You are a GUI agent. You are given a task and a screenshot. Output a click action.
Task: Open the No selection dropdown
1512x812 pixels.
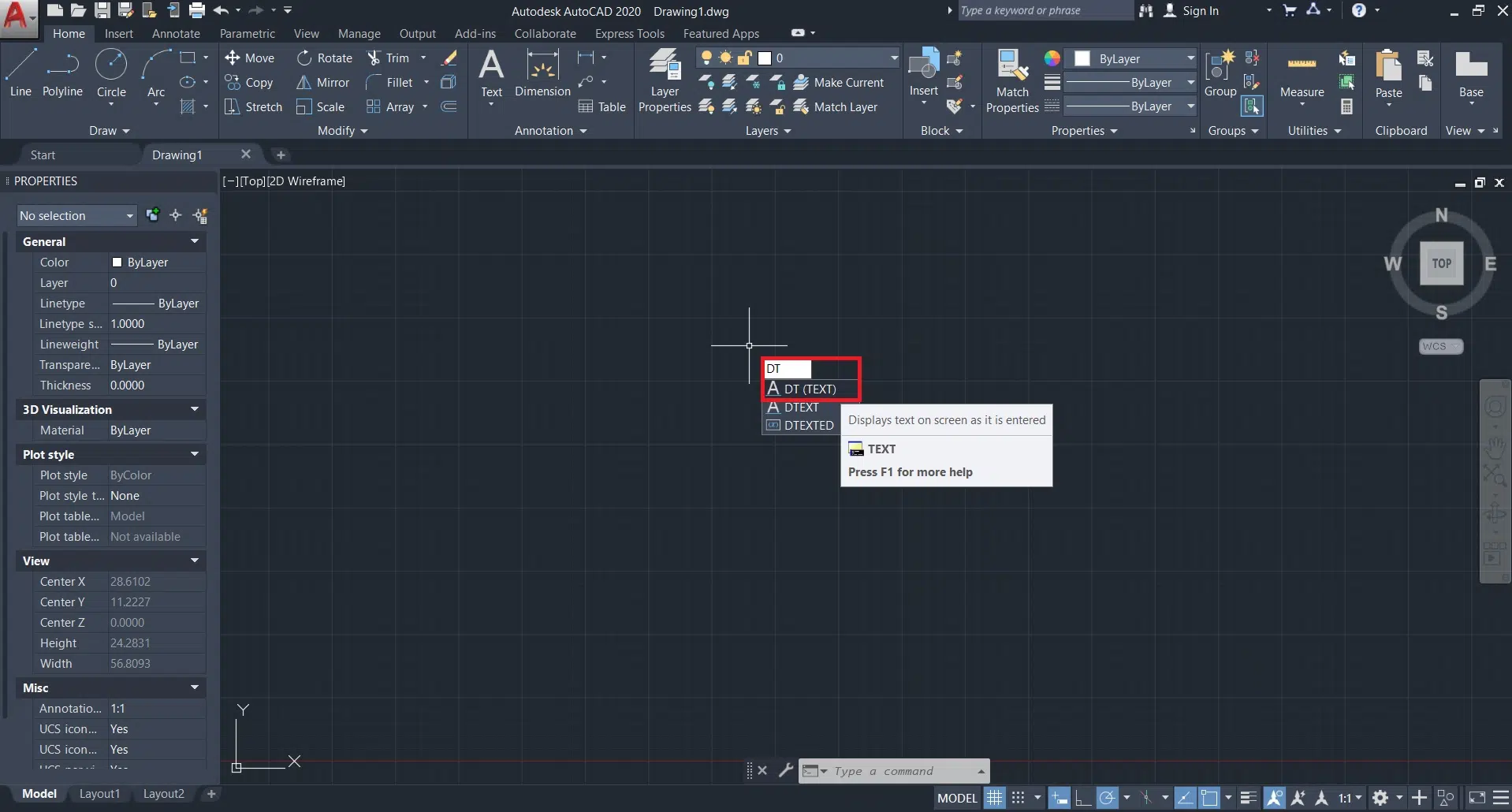click(x=76, y=216)
